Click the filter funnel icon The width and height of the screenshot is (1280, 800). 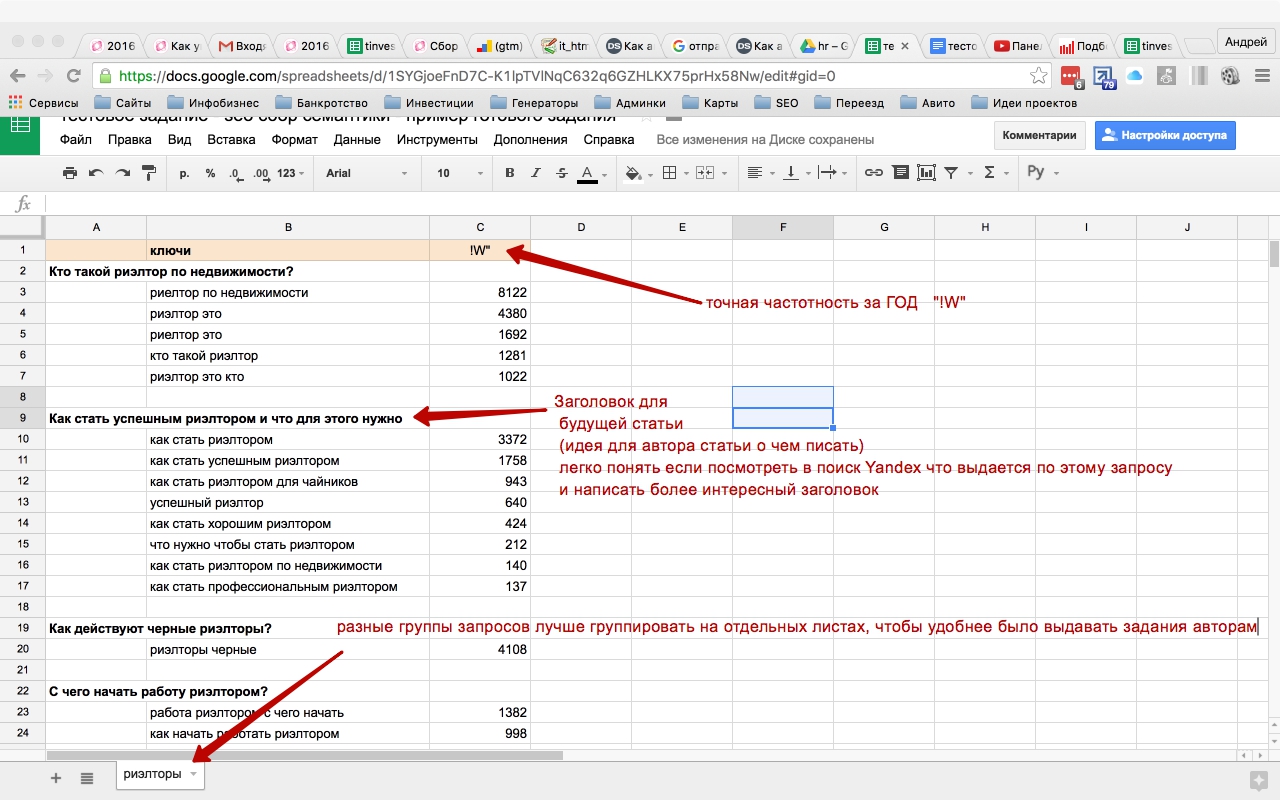[952, 173]
